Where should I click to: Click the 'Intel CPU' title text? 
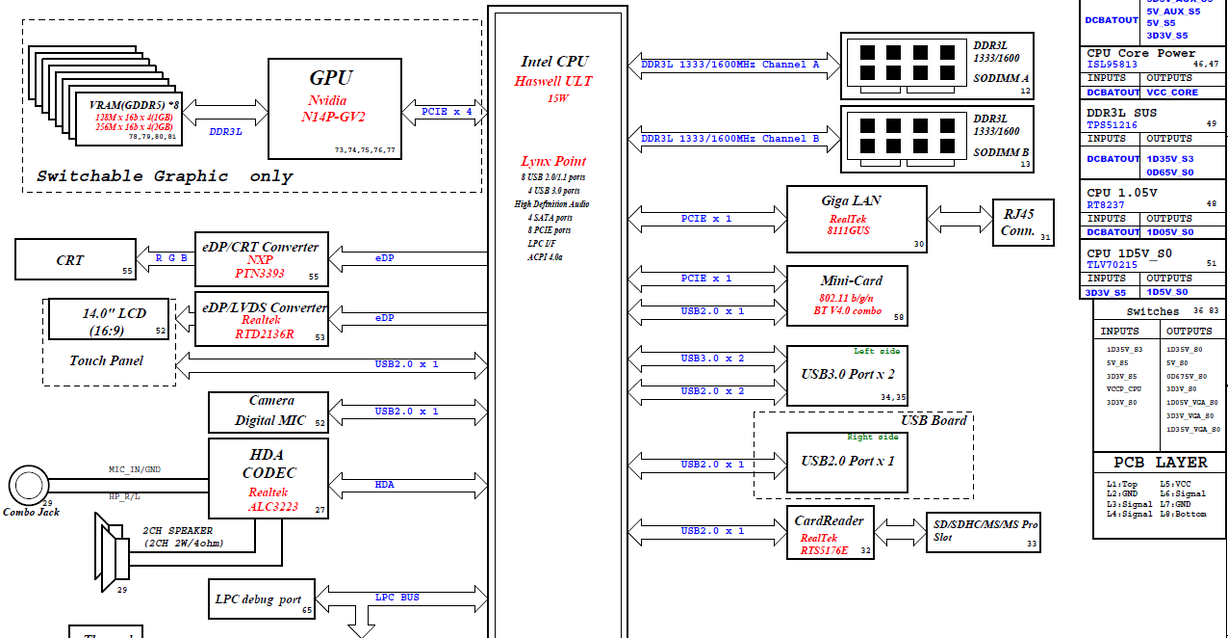554,62
